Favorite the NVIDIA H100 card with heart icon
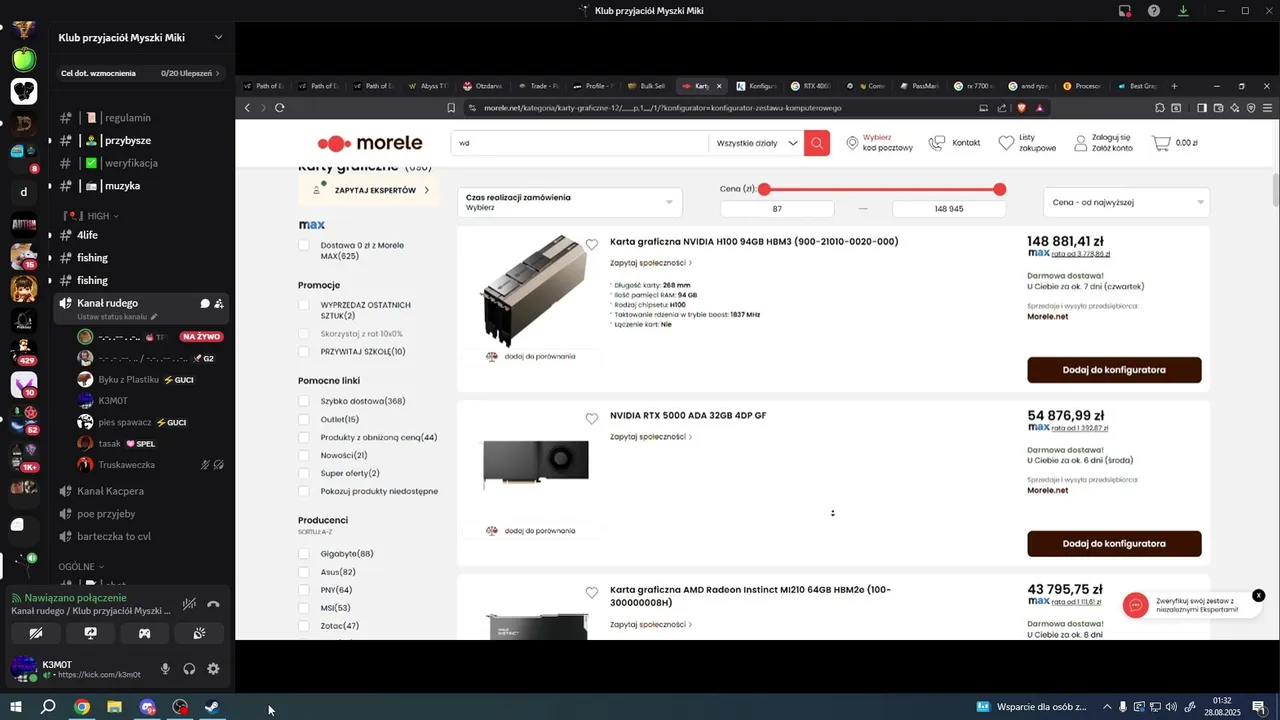1280x720 pixels. pos(592,244)
